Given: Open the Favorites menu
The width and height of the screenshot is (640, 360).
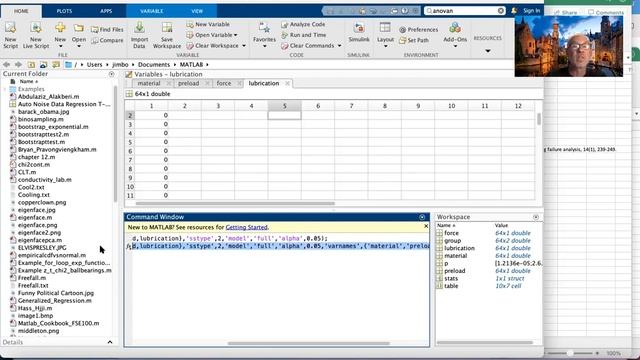Looking at the screenshot, I should point(264,35).
